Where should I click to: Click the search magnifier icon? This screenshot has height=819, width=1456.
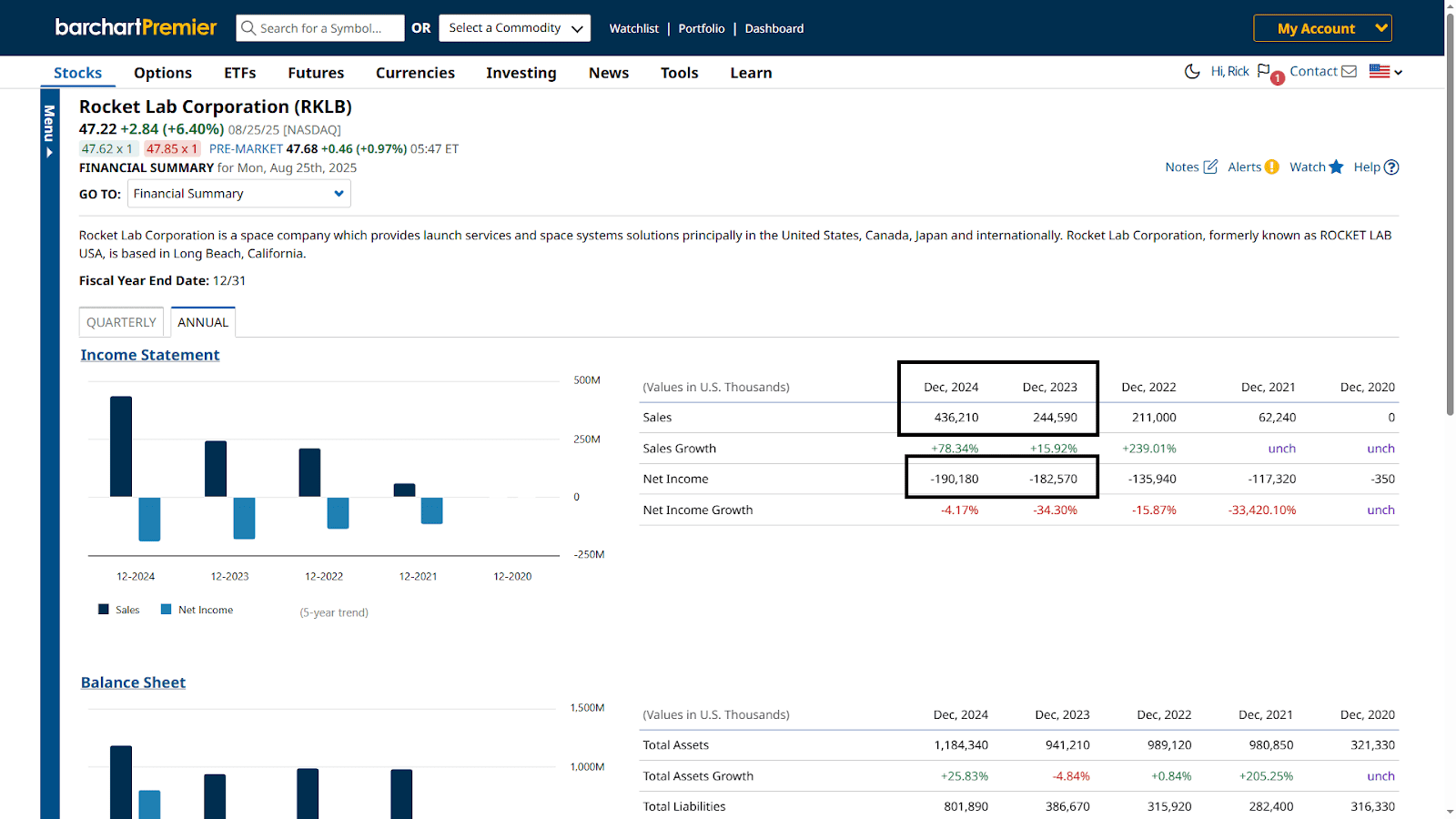(248, 28)
